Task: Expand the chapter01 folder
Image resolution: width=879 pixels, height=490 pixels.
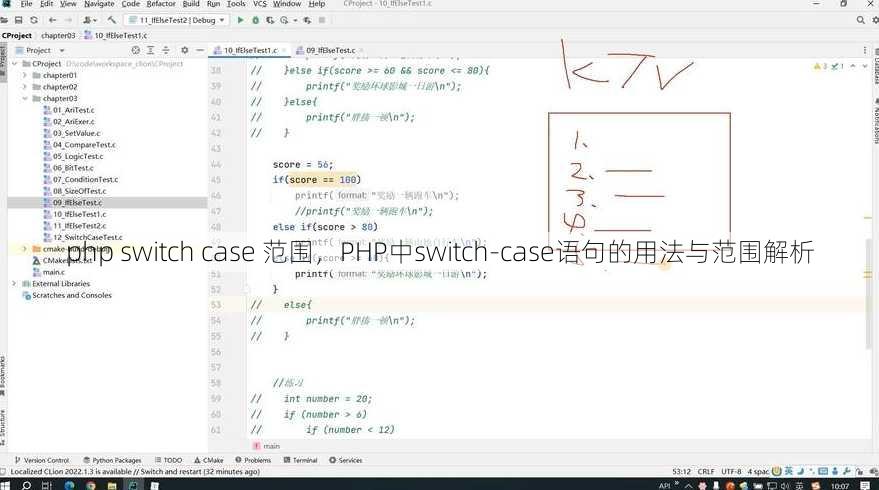Action: click(24, 75)
